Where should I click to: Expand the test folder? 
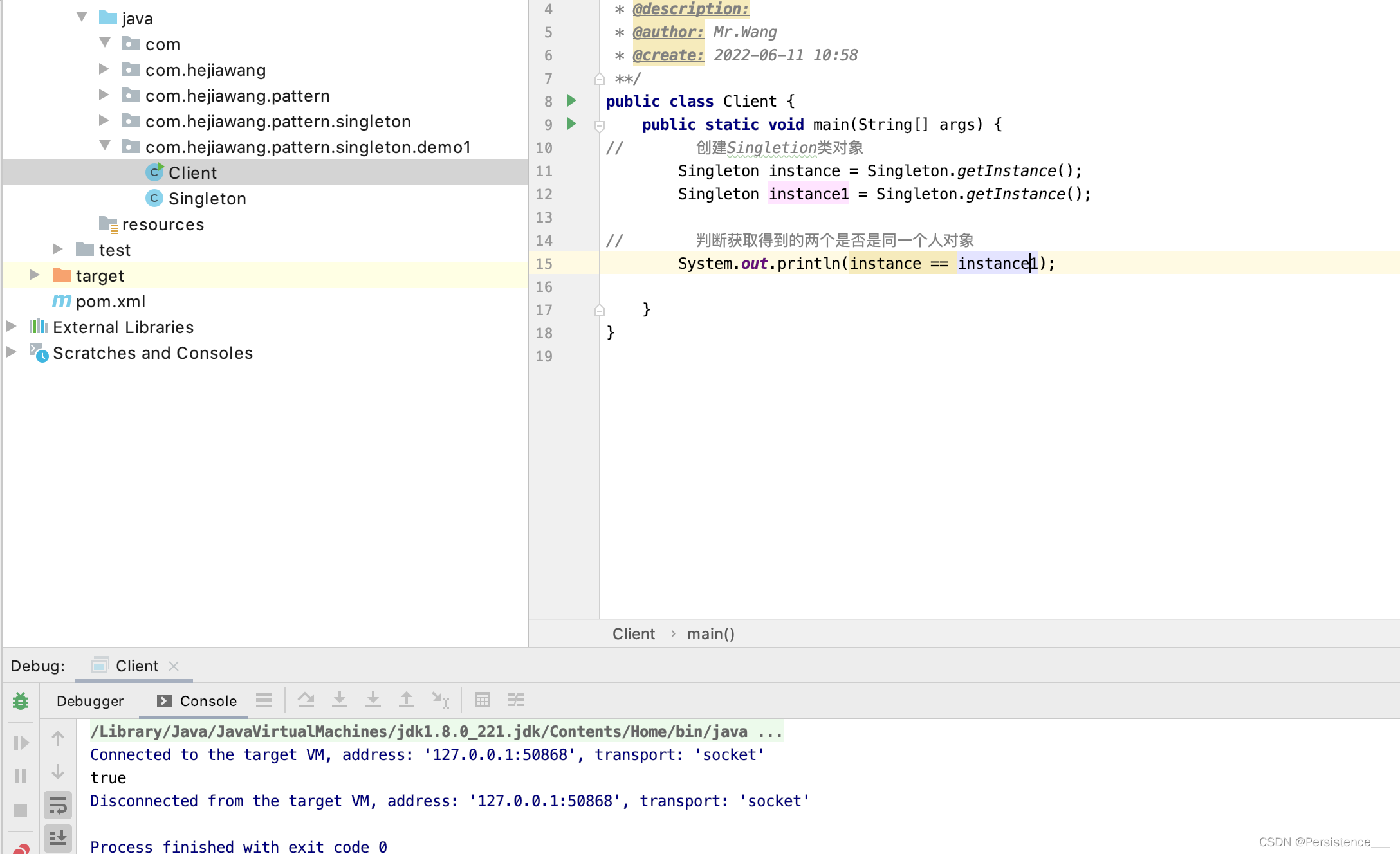58,249
